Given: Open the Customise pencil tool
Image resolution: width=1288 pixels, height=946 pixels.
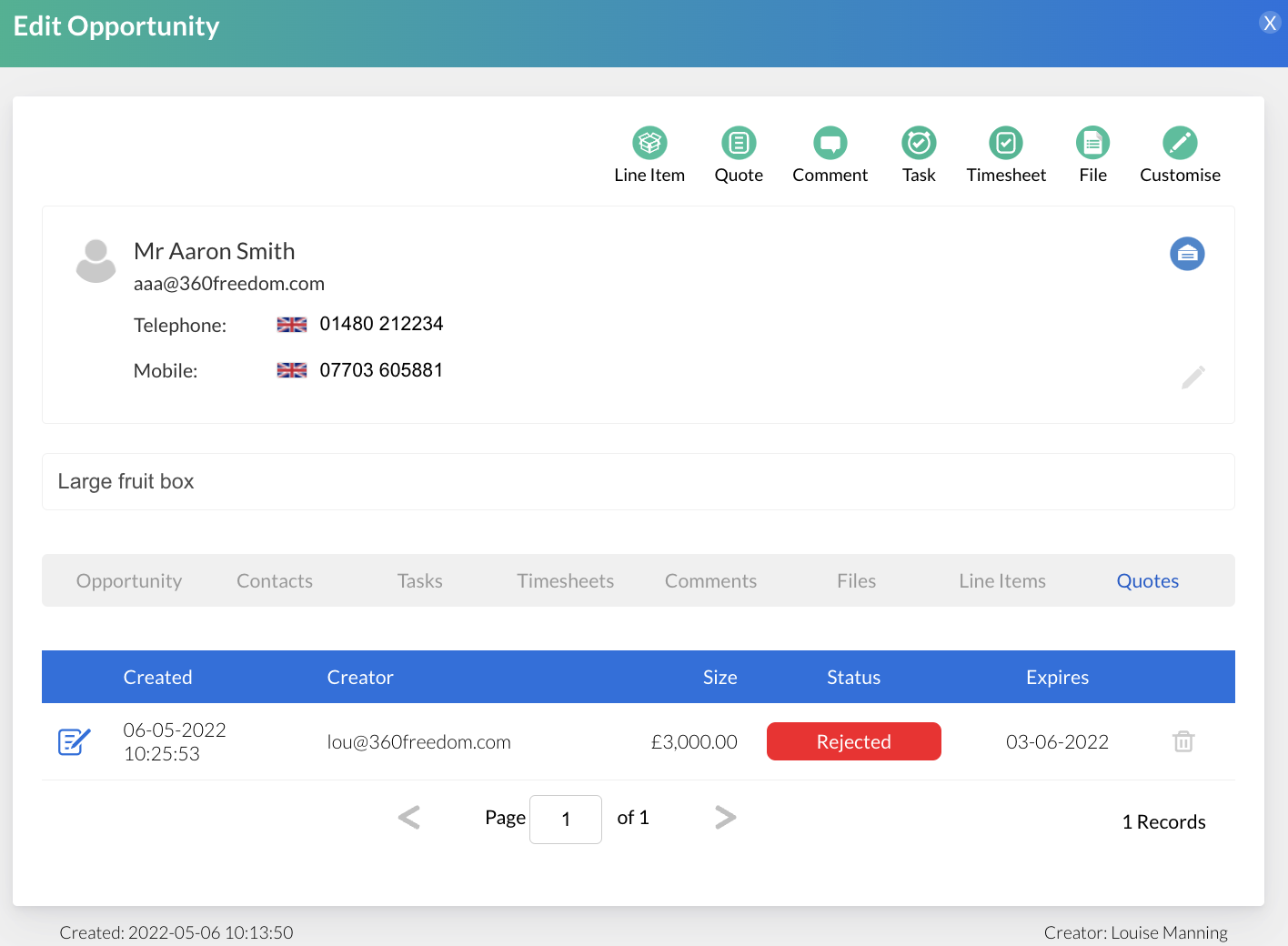Looking at the screenshot, I should point(1180,144).
